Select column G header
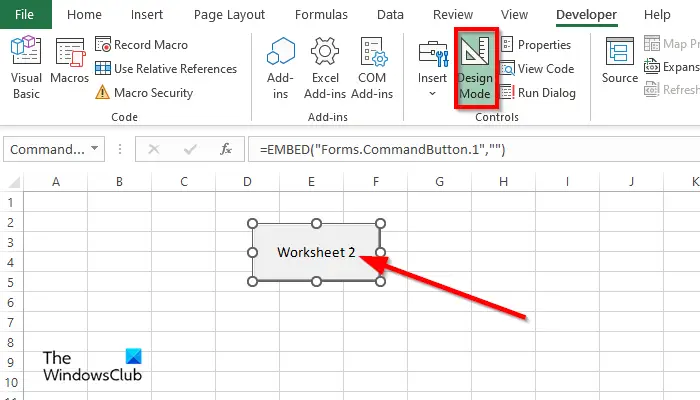Screen dimensions: 700x400 click(x=439, y=182)
